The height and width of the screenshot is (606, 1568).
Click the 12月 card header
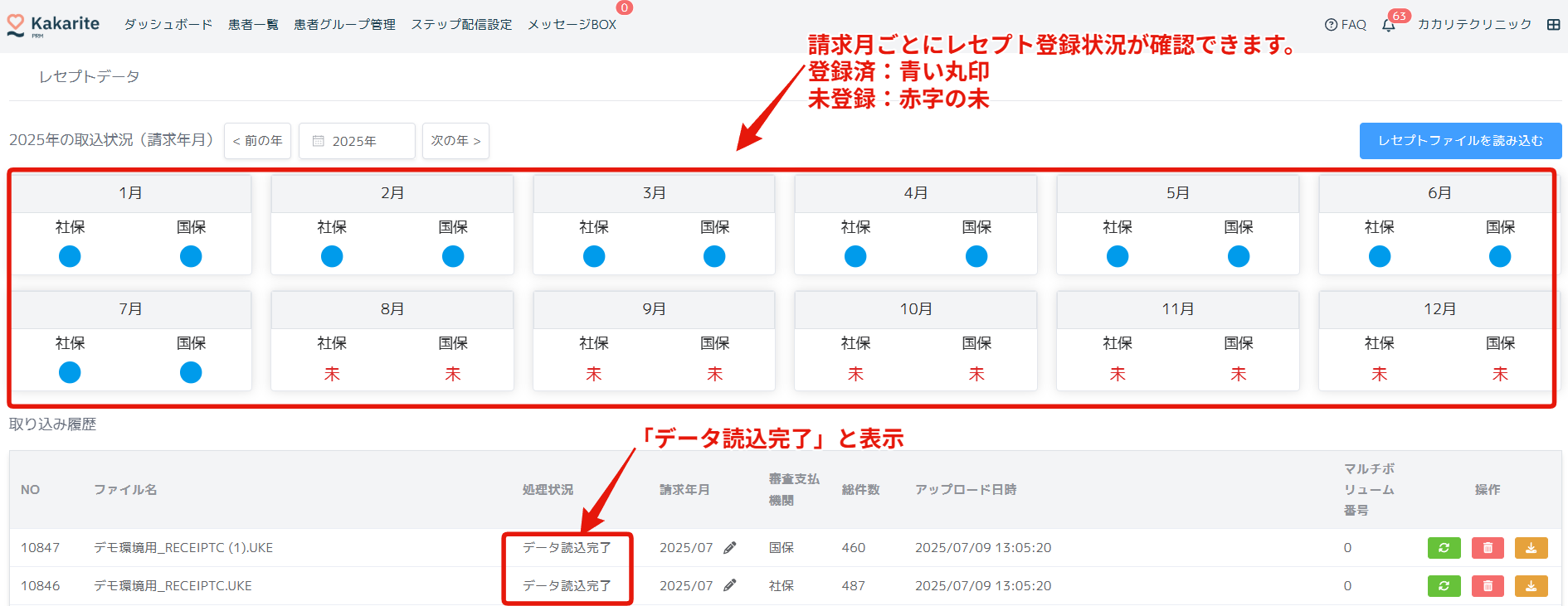point(1439,309)
